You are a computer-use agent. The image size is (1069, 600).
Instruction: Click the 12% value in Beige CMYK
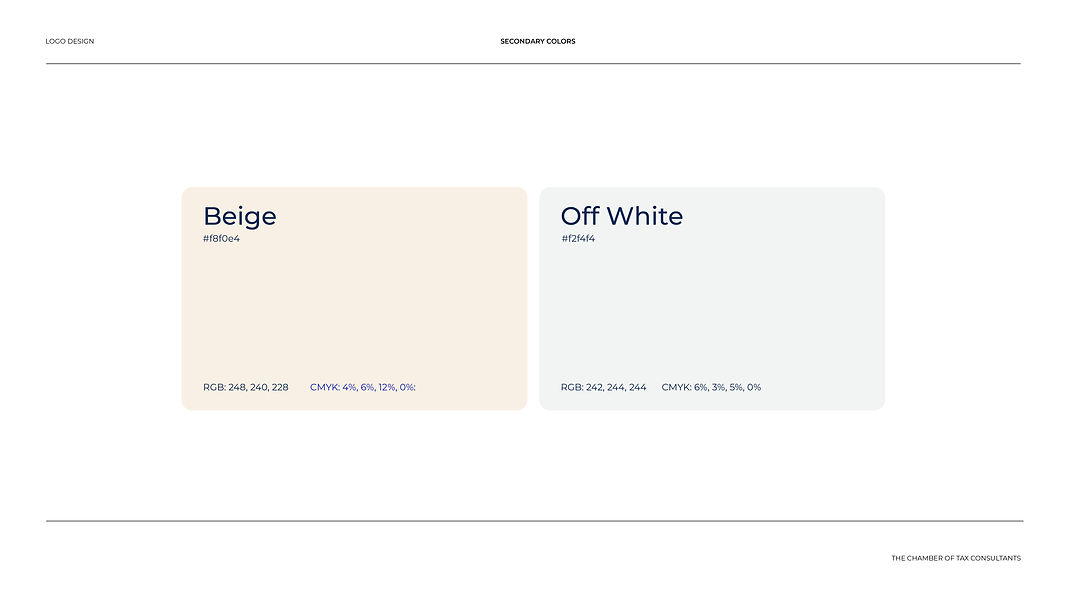pos(387,387)
